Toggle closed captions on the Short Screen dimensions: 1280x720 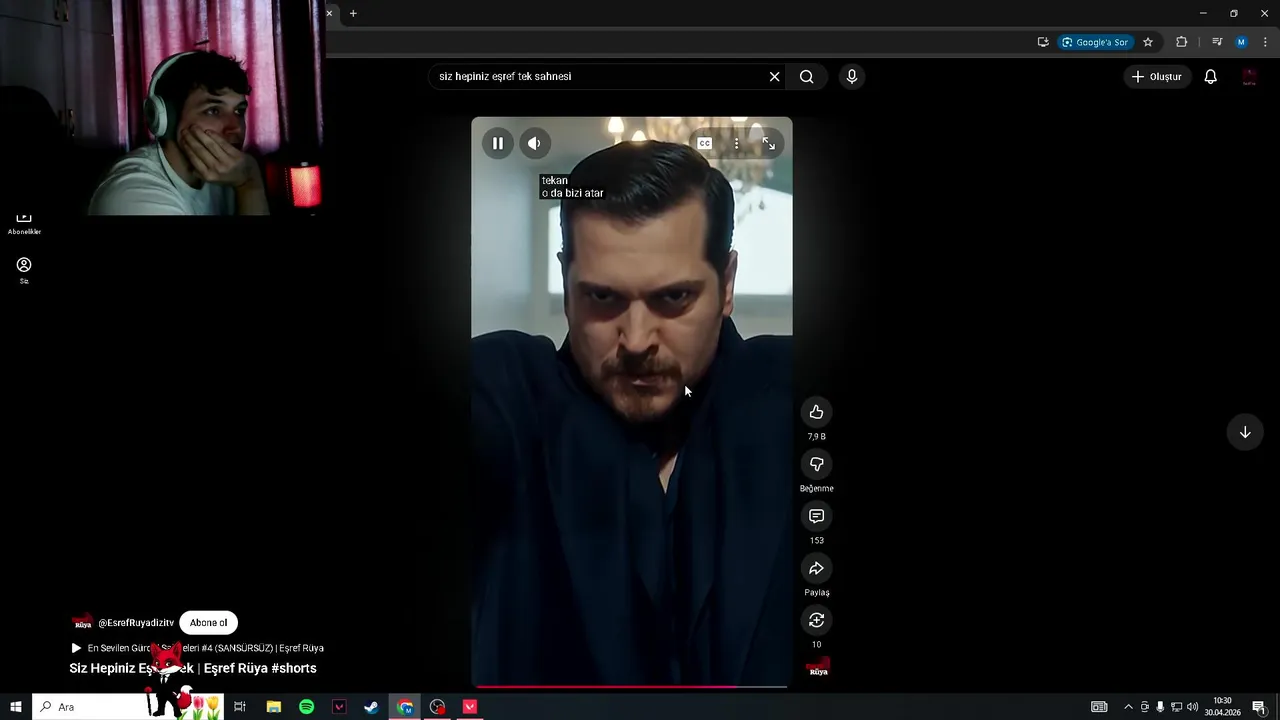704,143
